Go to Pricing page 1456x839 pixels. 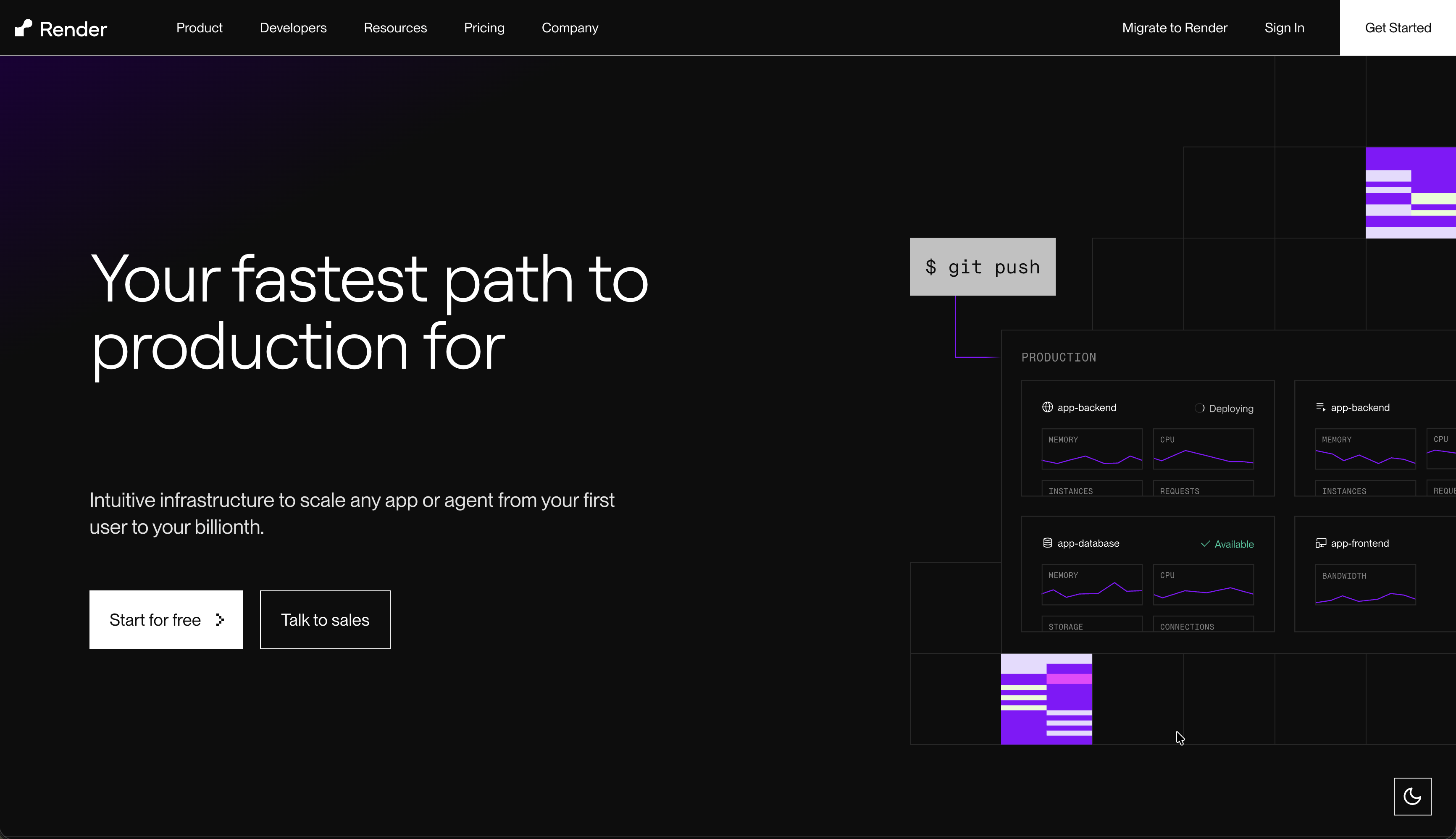tap(484, 28)
